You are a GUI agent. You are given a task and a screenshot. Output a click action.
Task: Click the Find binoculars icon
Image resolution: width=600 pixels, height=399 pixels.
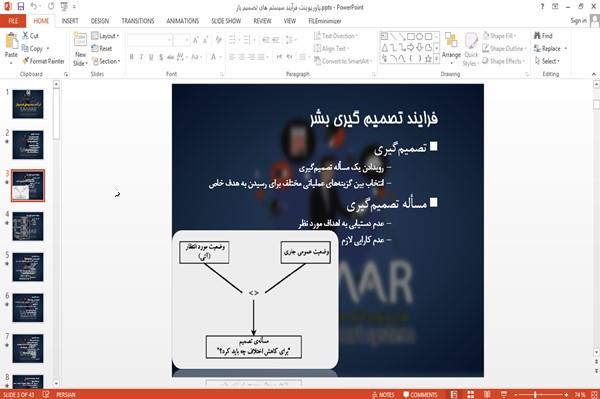pos(538,36)
